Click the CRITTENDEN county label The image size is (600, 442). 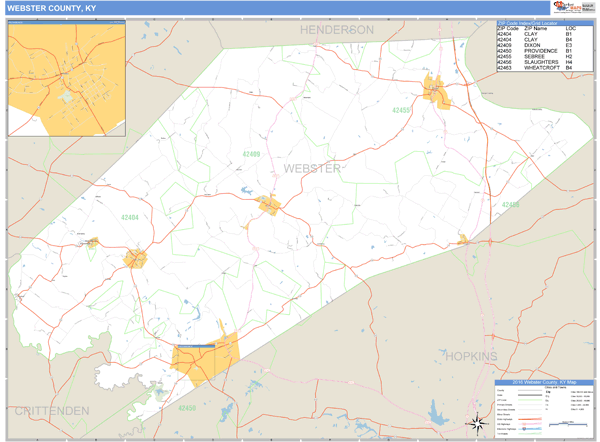pos(52,411)
